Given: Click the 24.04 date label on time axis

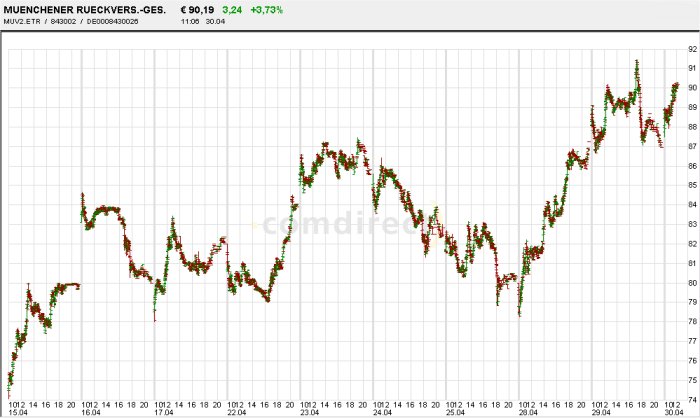Looking at the screenshot, I should 383,413.
